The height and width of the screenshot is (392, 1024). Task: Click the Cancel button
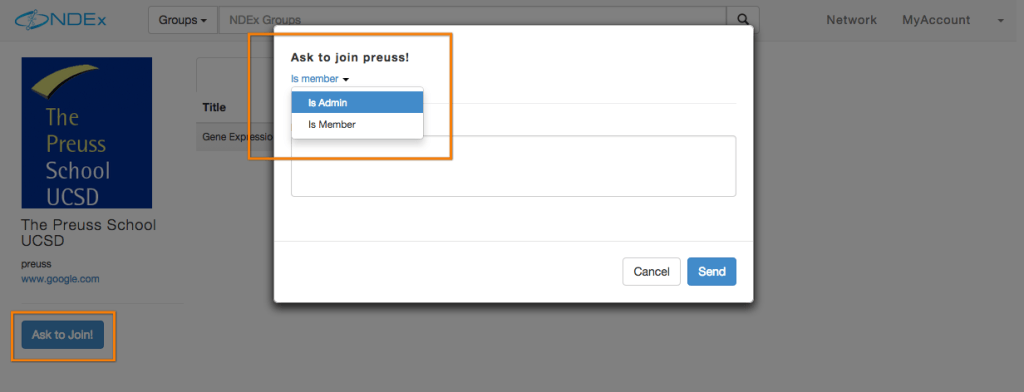point(651,272)
